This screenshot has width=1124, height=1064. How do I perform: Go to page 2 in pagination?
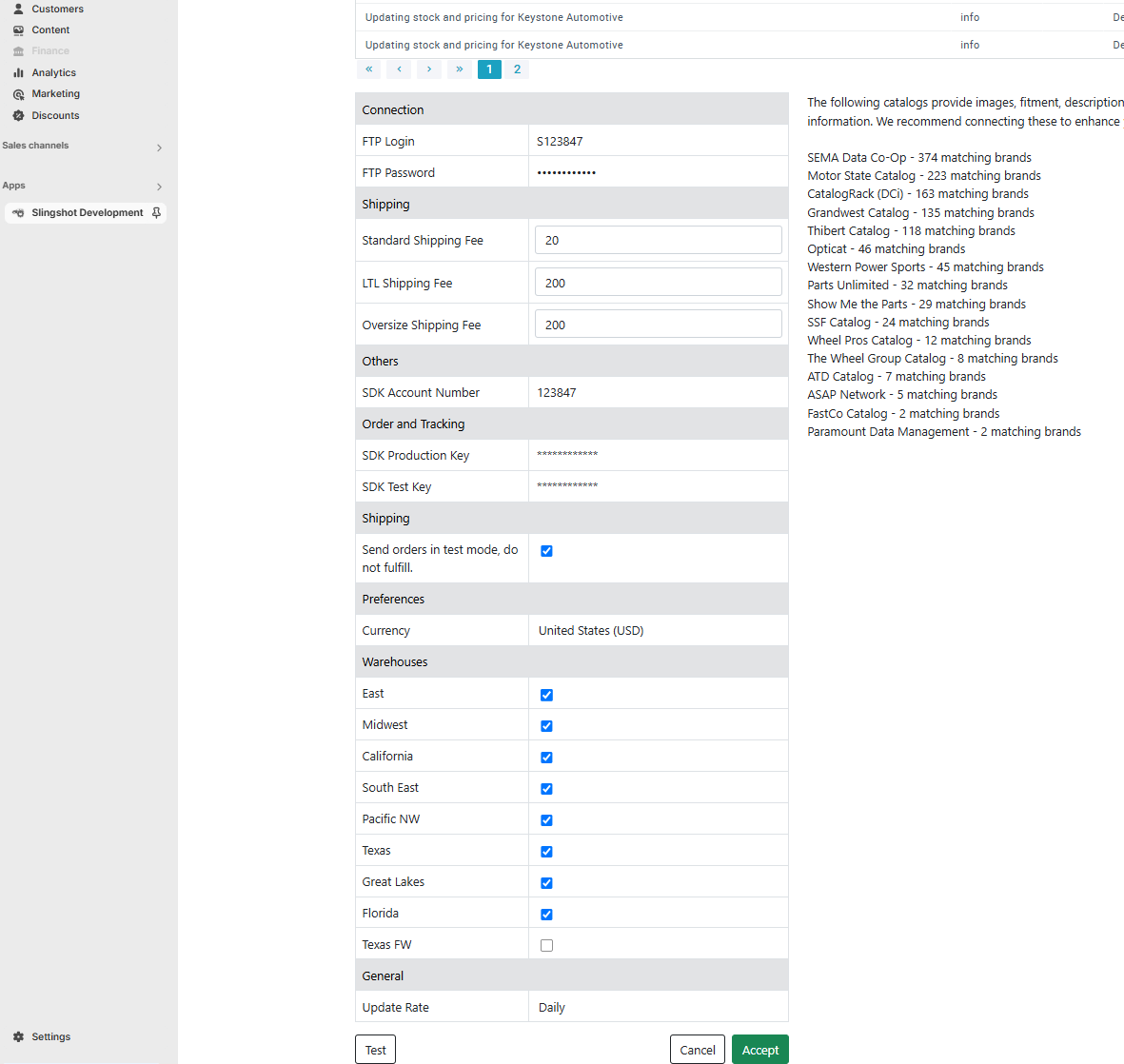517,69
